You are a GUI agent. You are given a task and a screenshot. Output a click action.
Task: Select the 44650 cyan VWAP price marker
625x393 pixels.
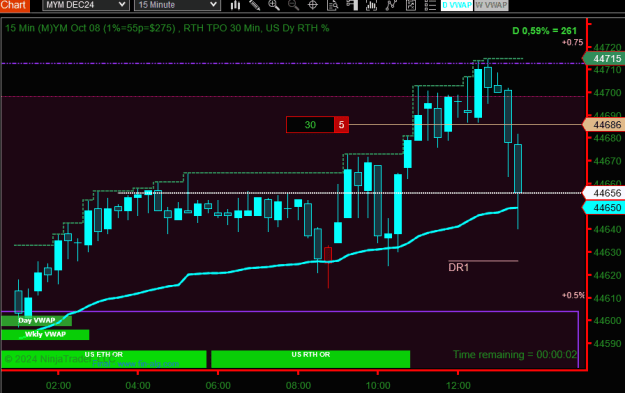pos(604,208)
